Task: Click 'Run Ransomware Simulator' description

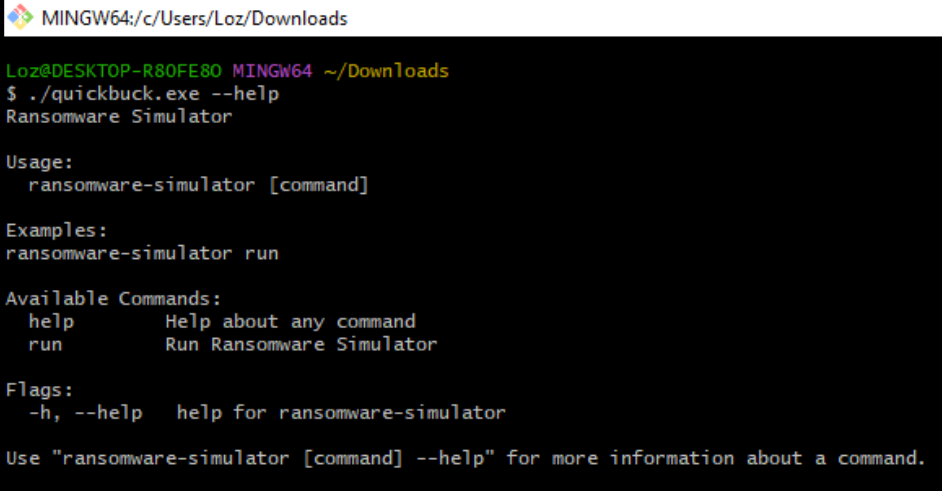Action: tap(301, 344)
